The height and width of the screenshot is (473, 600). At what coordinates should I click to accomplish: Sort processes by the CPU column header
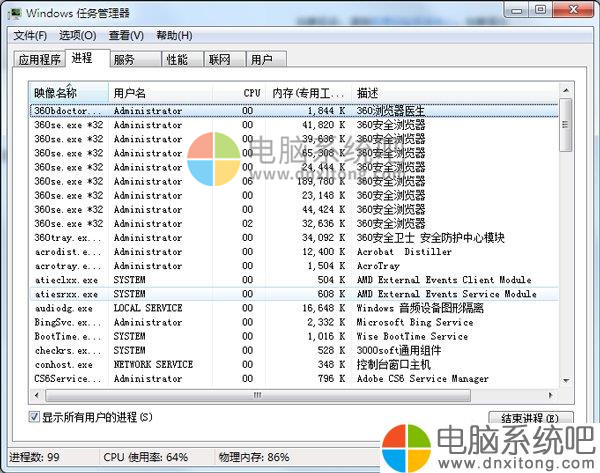click(x=252, y=92)
